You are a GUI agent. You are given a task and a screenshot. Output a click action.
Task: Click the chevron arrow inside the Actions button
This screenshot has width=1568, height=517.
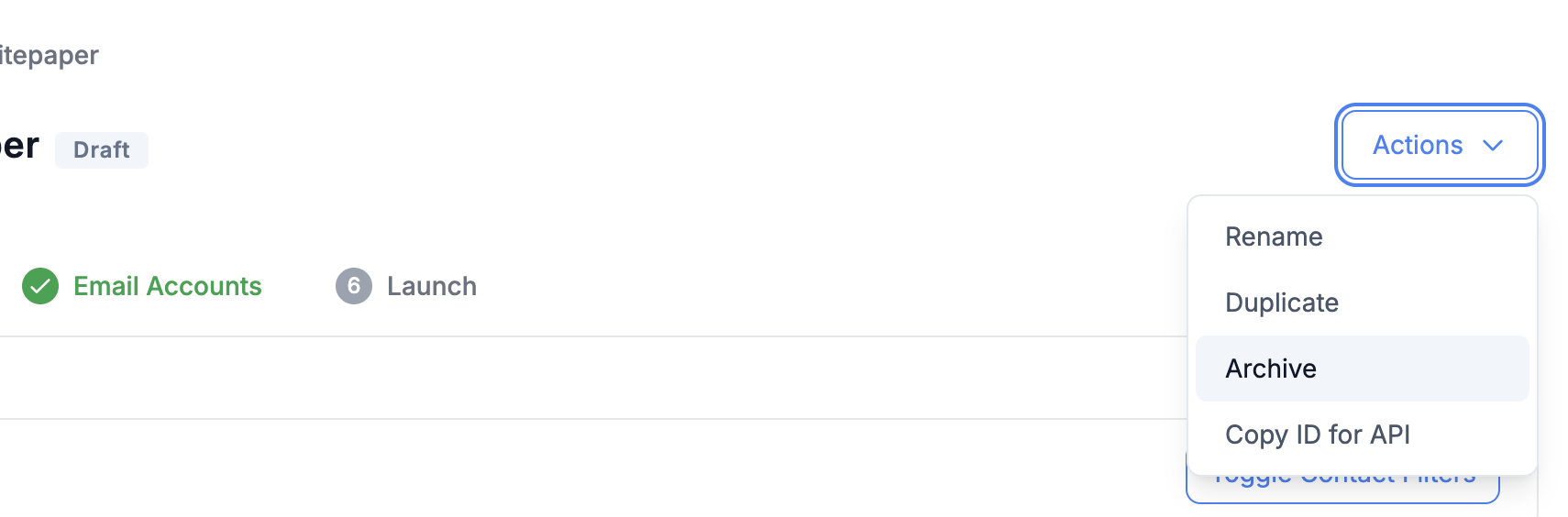[x=1493, y=146]
